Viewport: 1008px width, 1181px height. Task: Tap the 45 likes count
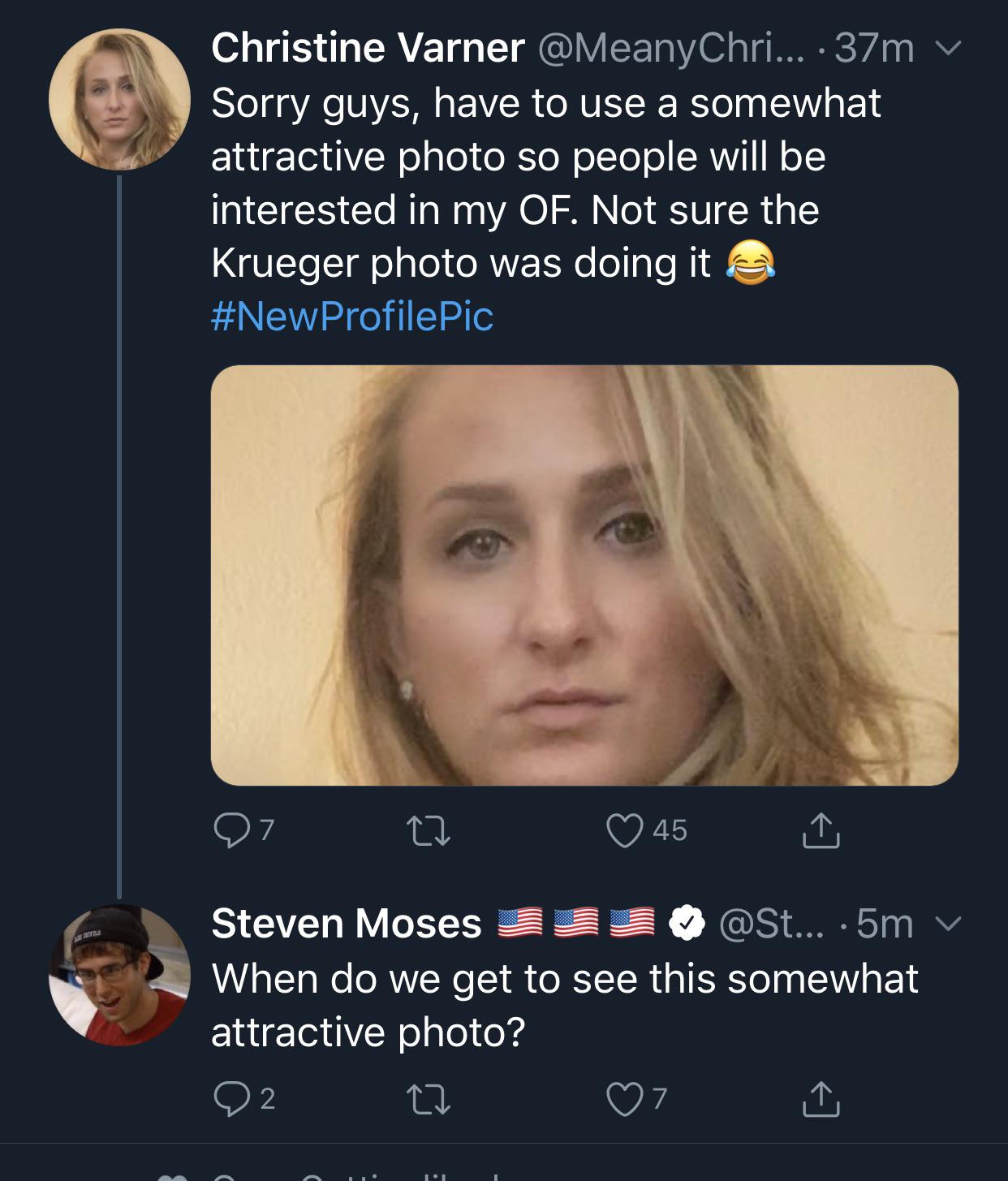[x=670, y=830]
